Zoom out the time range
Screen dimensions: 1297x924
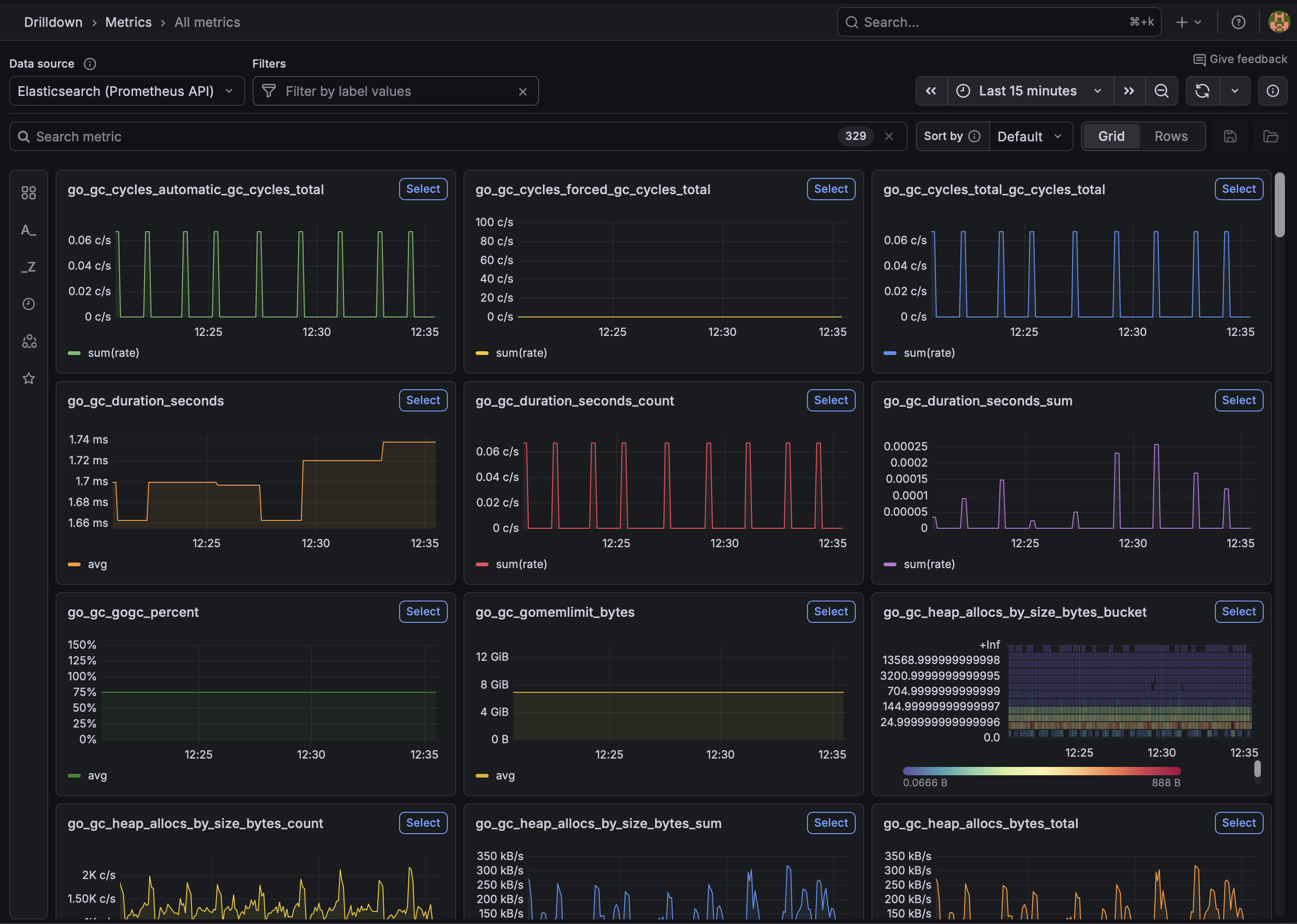(1161, 91)
